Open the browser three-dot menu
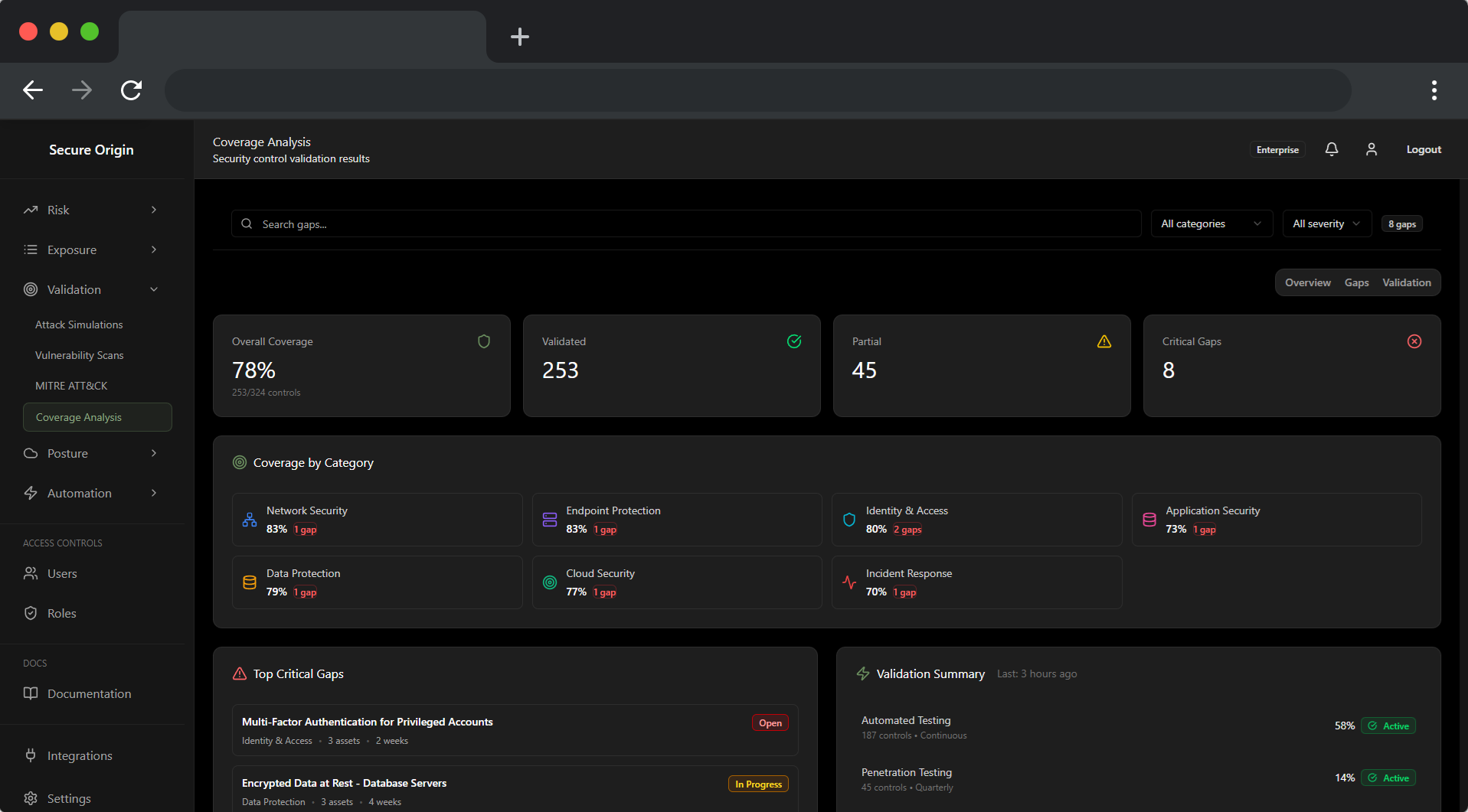This screenshot has width=1468, height=812. pos(1434,90)
